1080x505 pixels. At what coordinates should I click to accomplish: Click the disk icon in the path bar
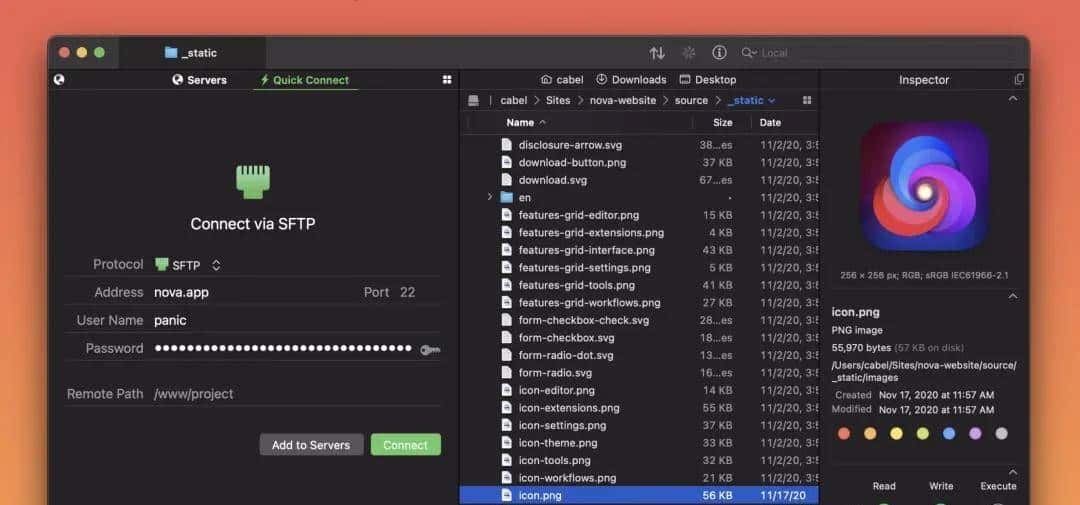click(x=474, y=101)
